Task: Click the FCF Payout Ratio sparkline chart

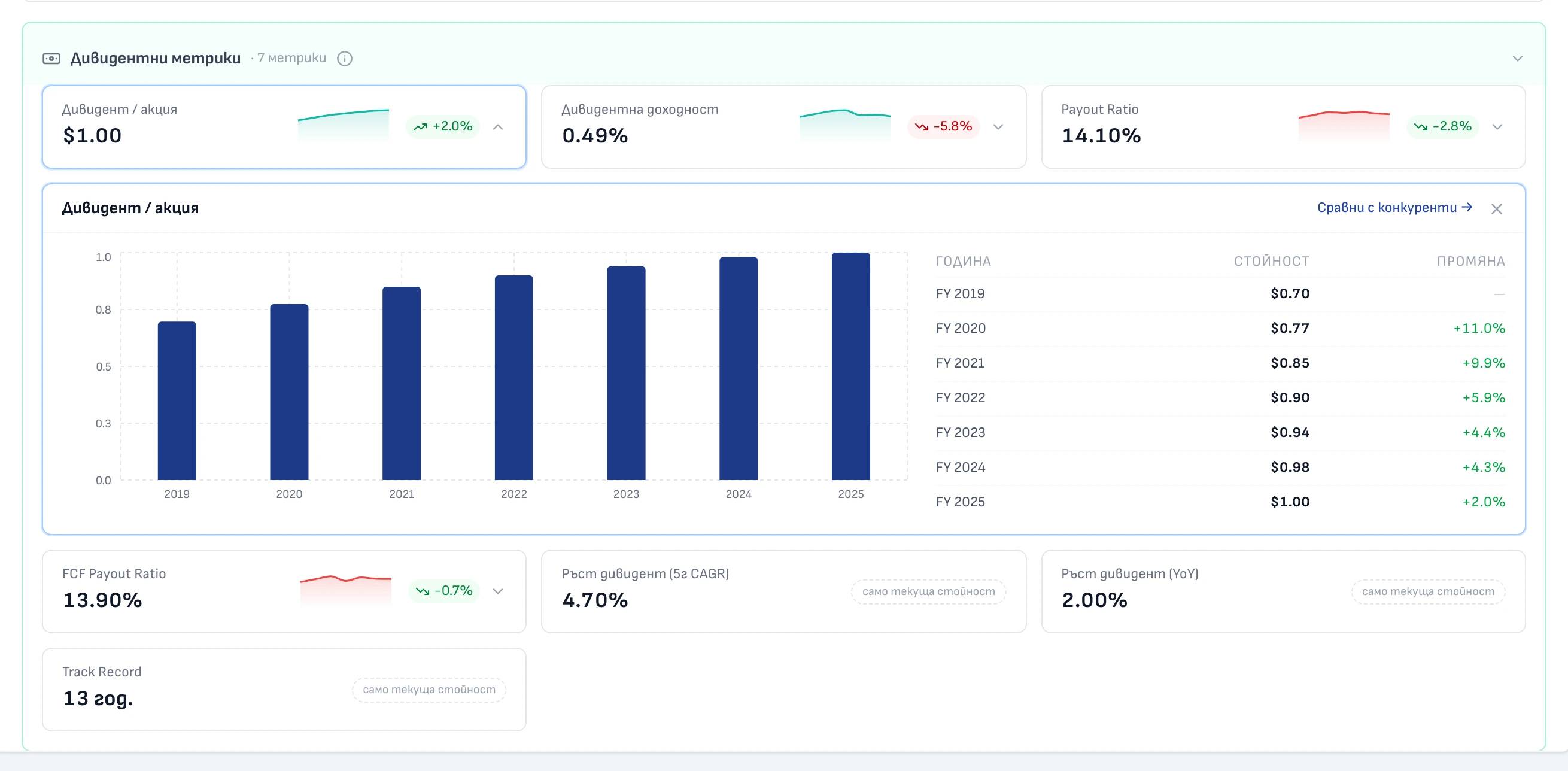Action: [346, 590]
